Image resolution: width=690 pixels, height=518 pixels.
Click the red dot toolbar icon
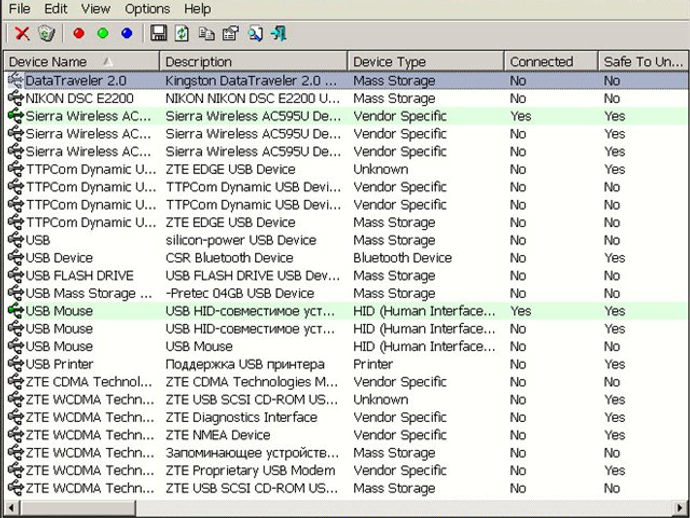(79, 33)
